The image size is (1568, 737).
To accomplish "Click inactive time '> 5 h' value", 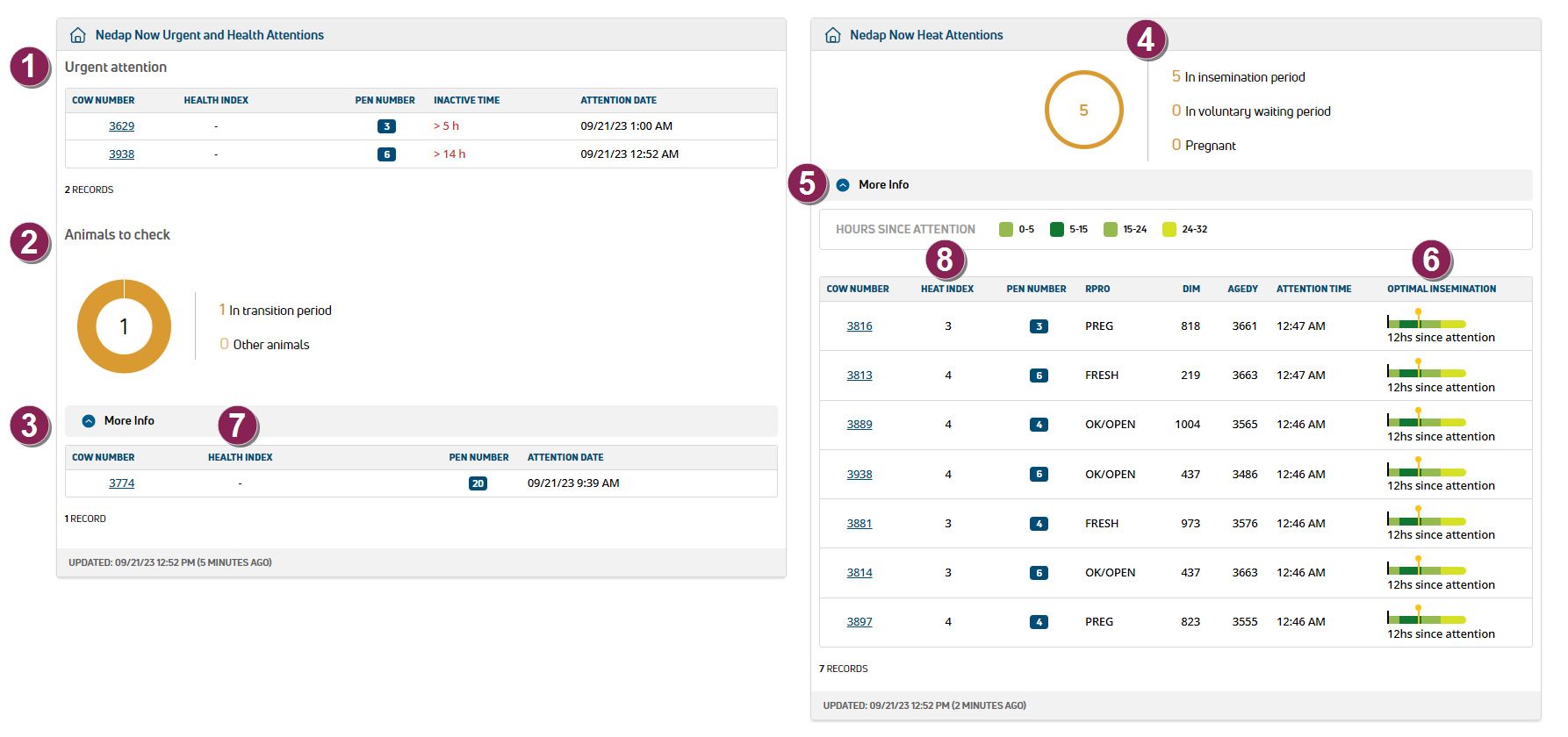I will (x=446, y=126).
